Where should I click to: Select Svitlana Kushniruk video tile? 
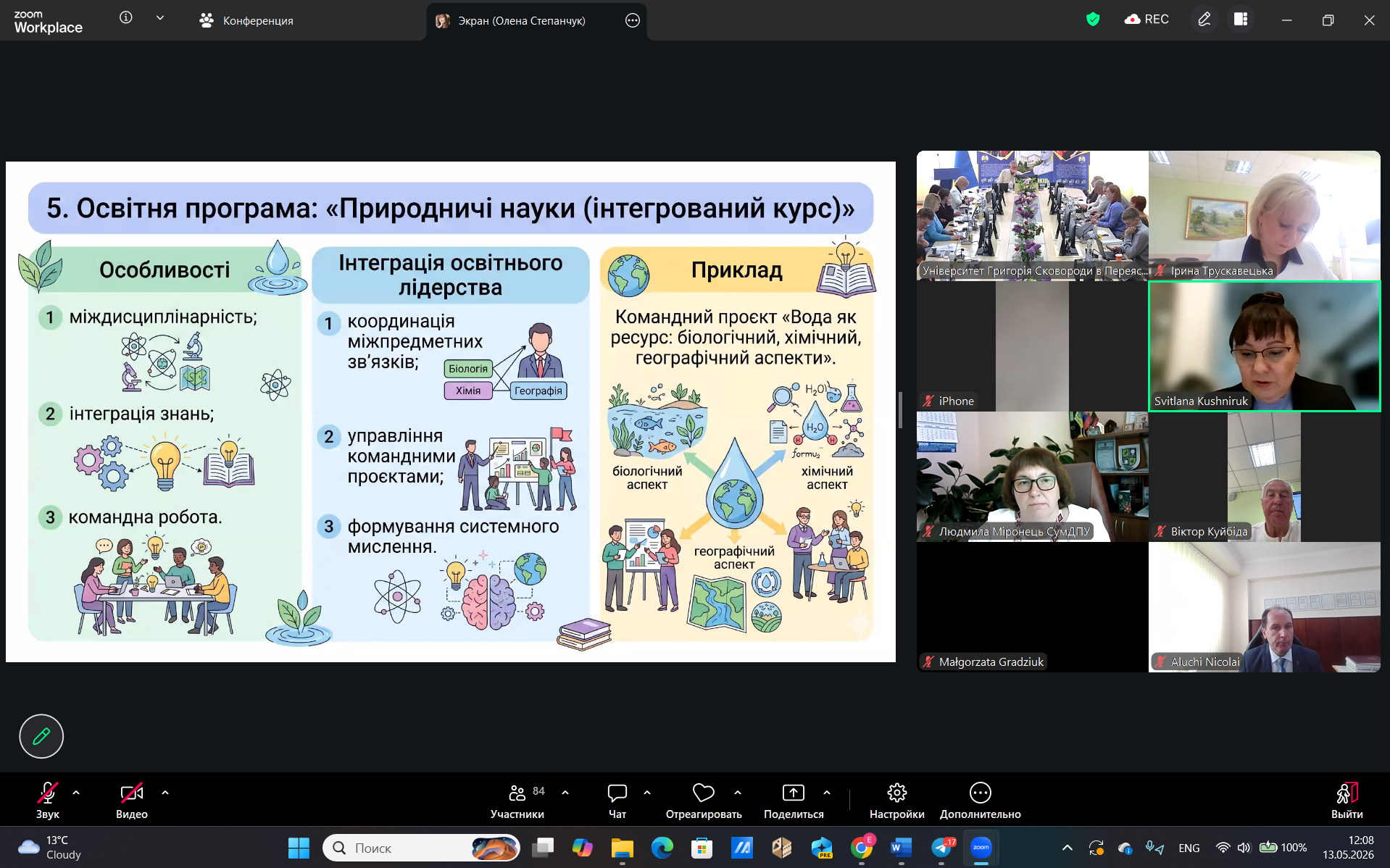pos(1264,346)
